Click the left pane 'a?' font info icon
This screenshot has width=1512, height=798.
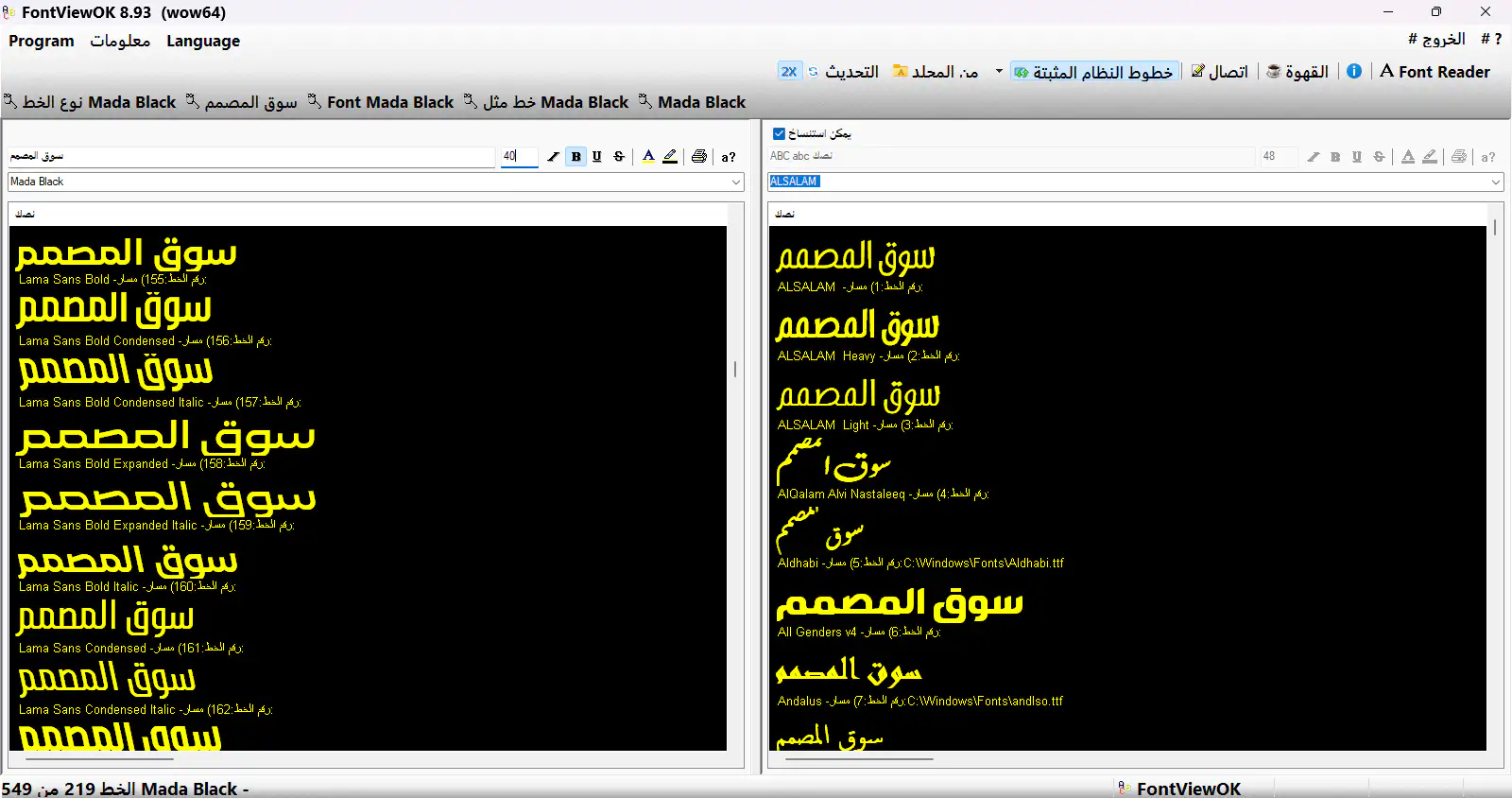(729, 157)
